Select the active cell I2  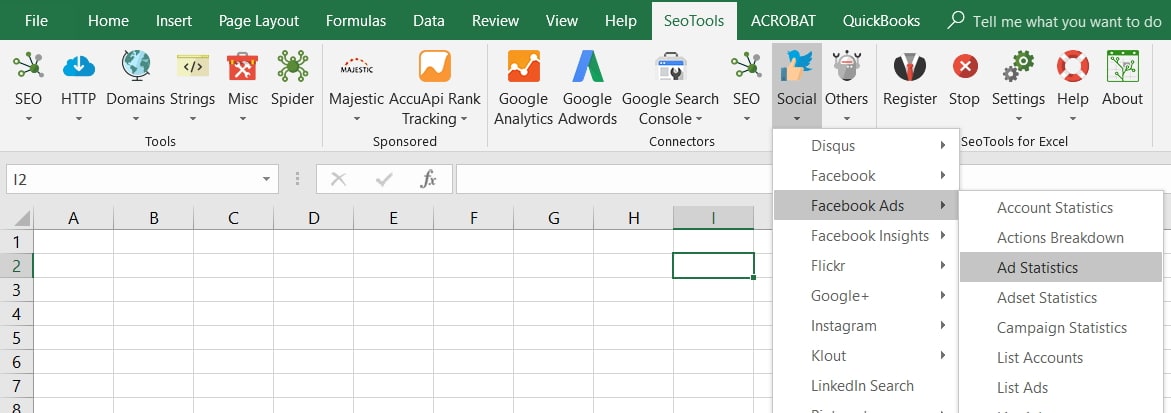click(x=713, y=265)
